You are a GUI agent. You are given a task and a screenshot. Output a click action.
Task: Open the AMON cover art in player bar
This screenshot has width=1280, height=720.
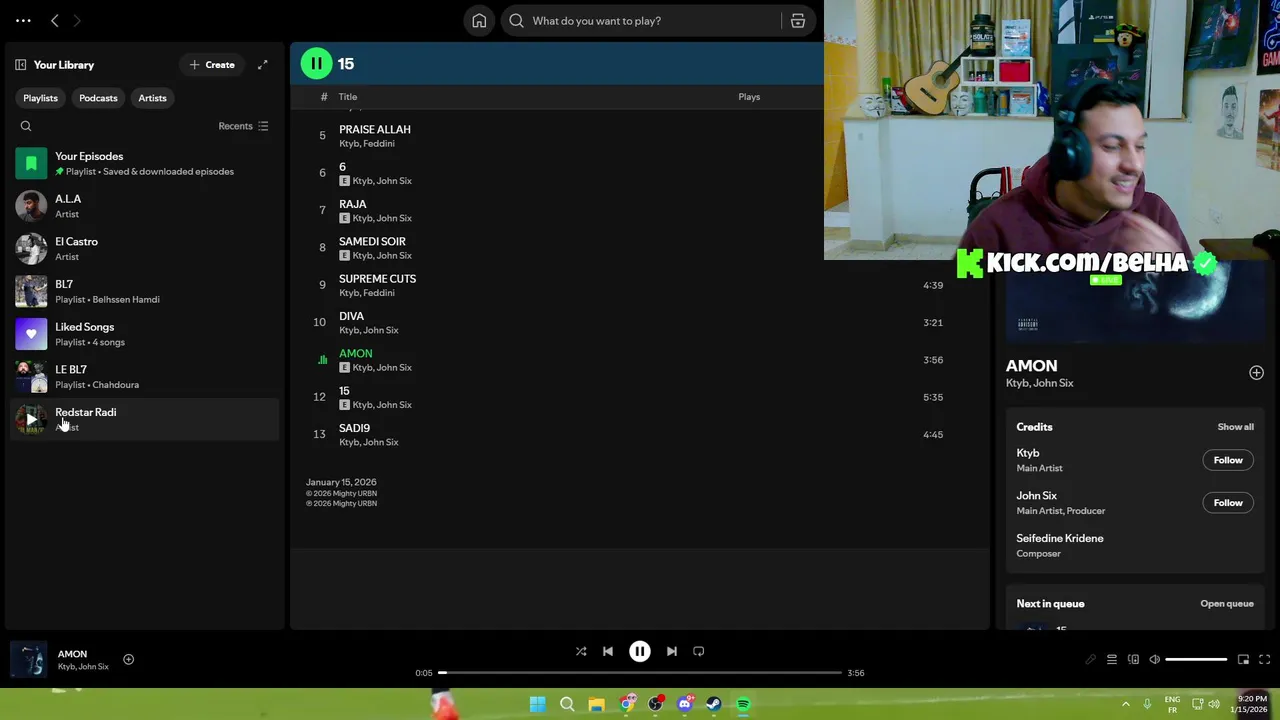[x=28, y=660]
